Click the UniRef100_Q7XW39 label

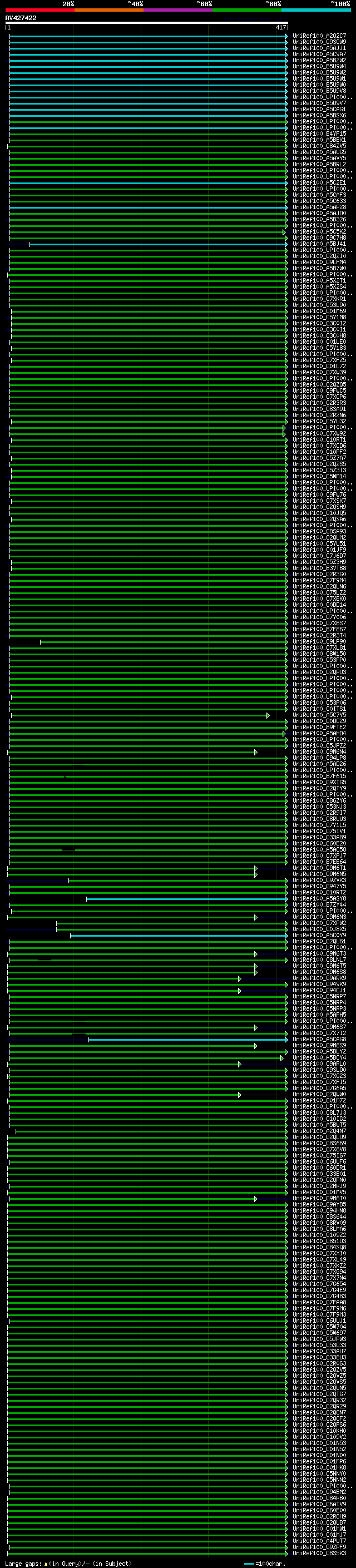tap(319, 373)
